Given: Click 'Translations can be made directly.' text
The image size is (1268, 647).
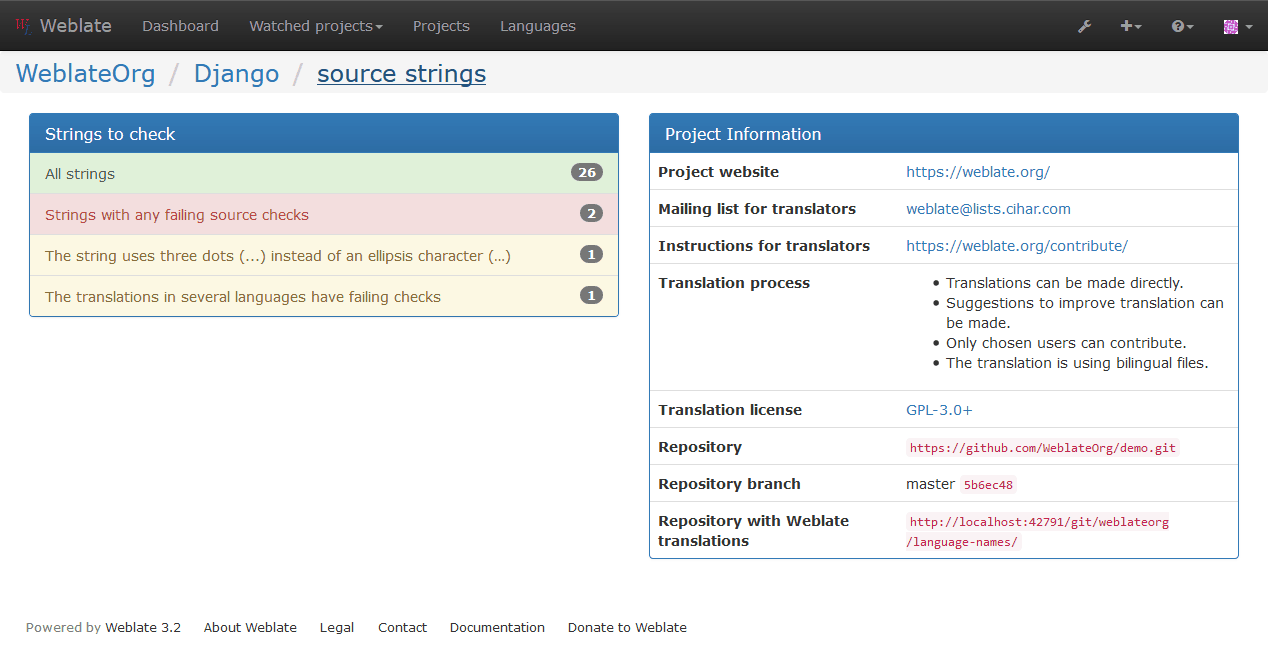Looking at the screenshot, I should pos(1064,283).
